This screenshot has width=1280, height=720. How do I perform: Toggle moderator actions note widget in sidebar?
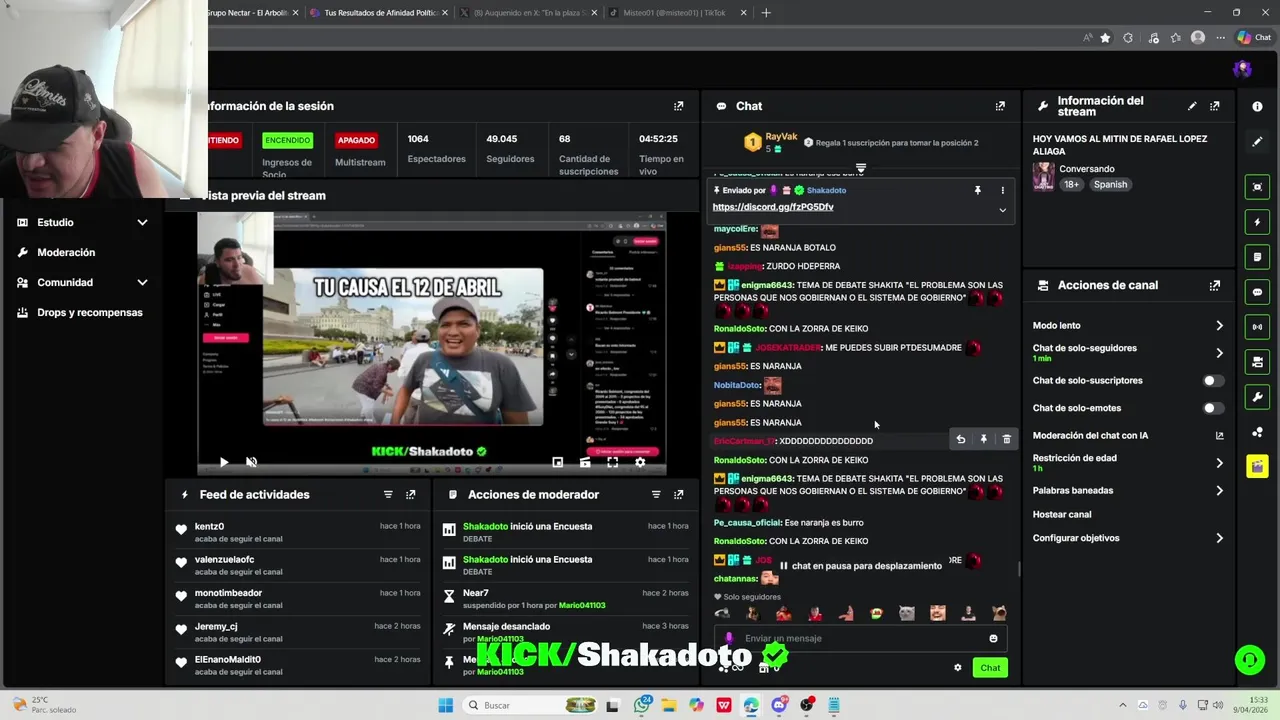click(1257, 257)
